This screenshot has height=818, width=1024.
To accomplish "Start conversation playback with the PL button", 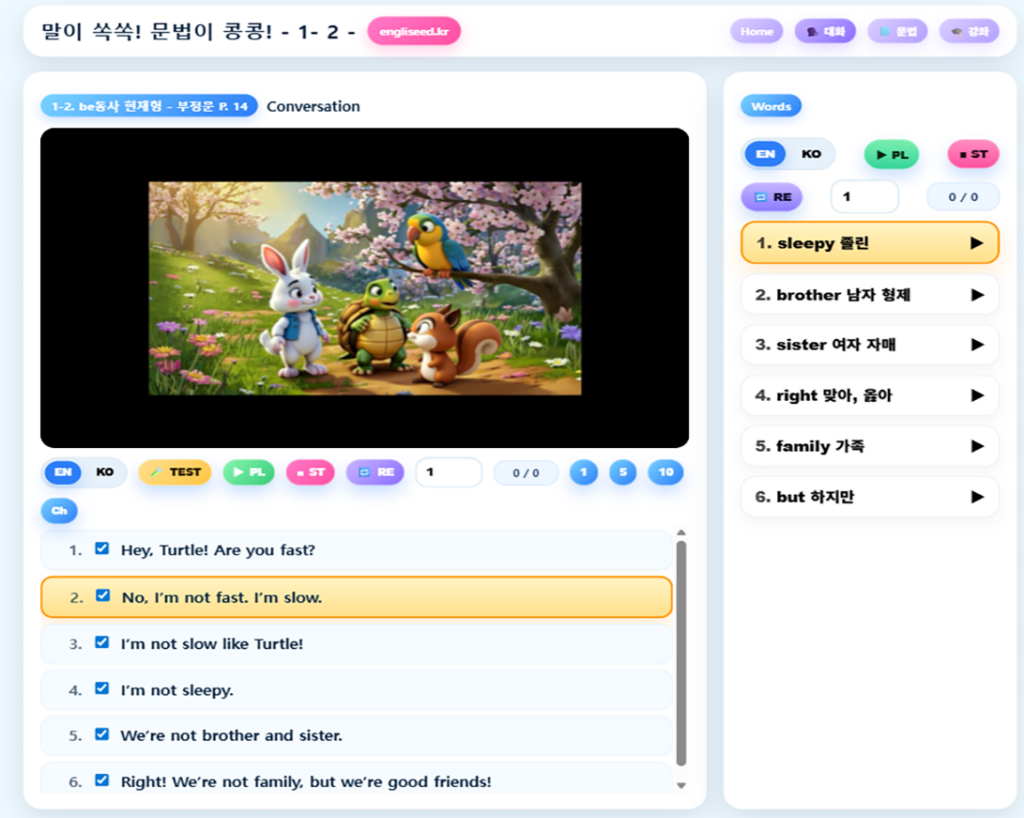I will point(248,472).
